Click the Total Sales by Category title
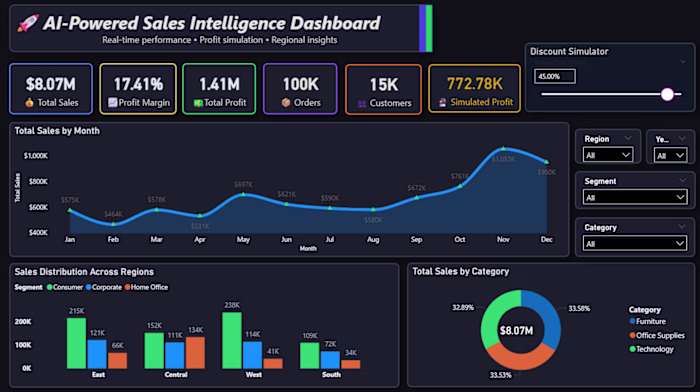The image size is (700, 392). [x=461, y=271]
